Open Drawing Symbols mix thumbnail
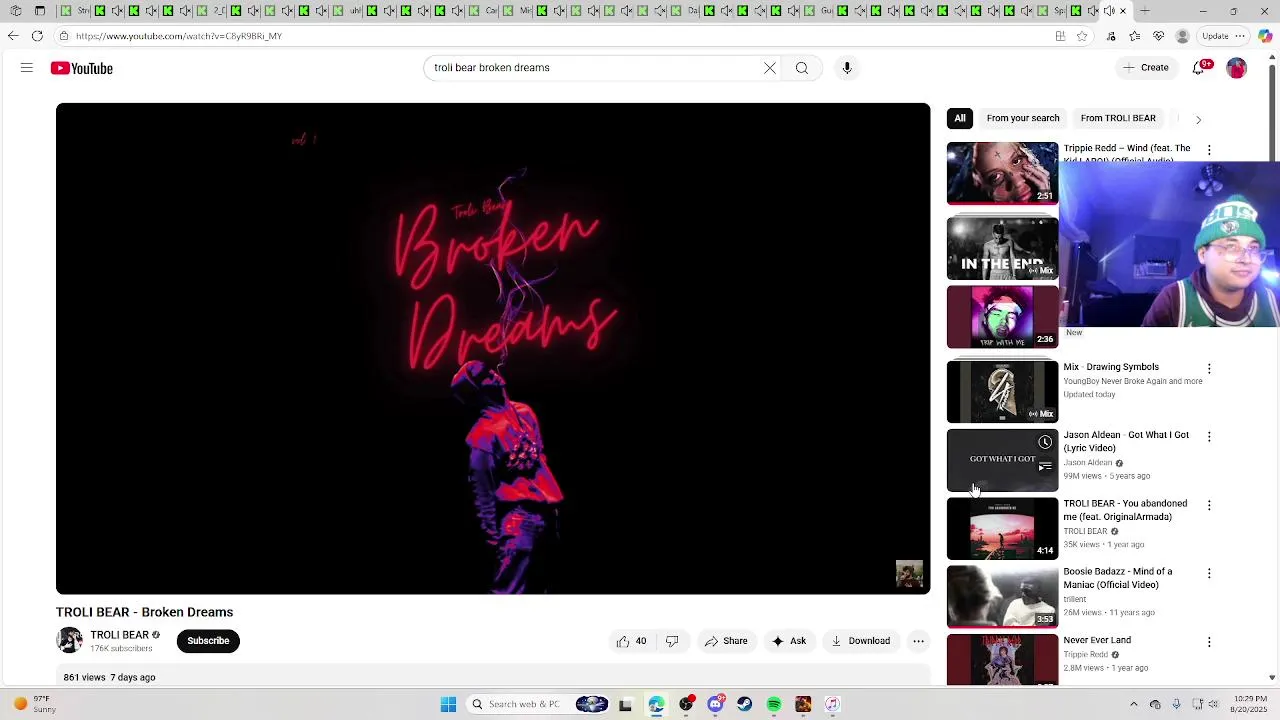1280x720 pixels. point(1002,391)
